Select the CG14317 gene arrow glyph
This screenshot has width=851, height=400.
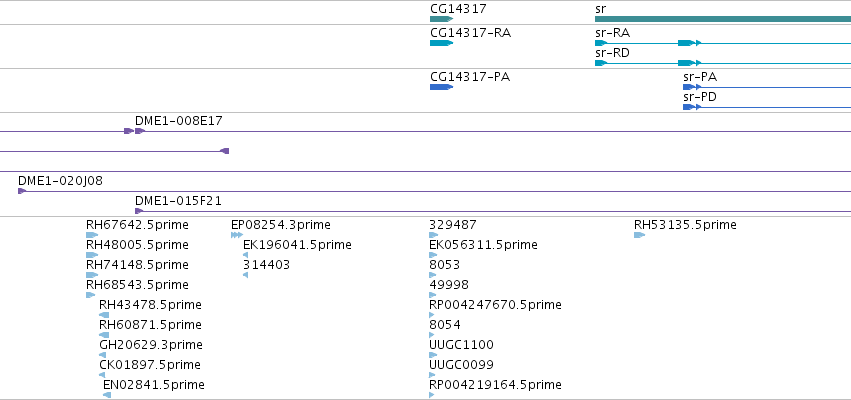[441, 19]
